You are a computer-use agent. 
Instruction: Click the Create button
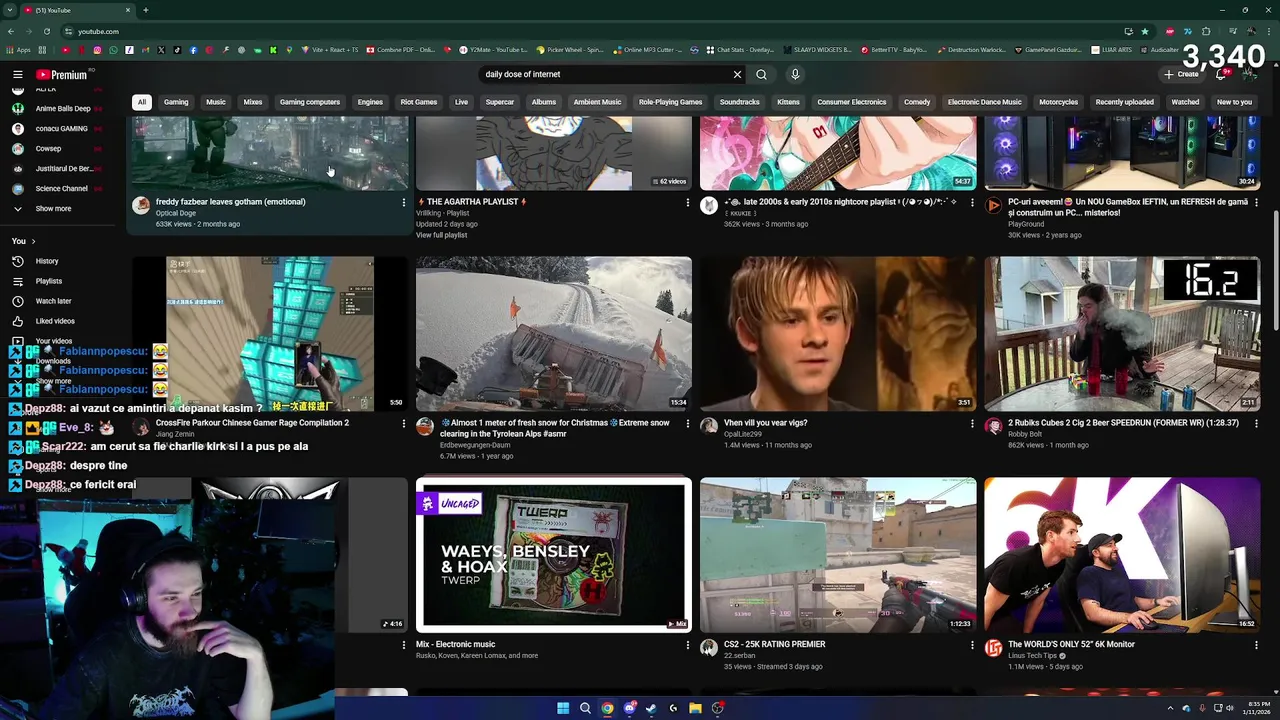[x=1182, y=74]
